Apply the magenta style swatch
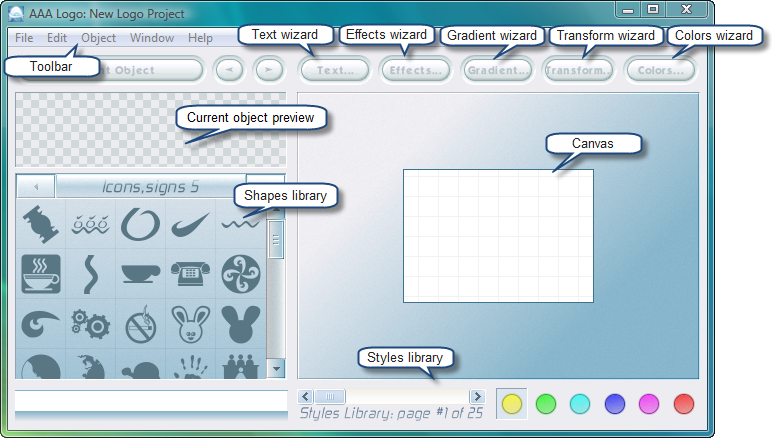772x438 pixels. (x=649, y=404)
